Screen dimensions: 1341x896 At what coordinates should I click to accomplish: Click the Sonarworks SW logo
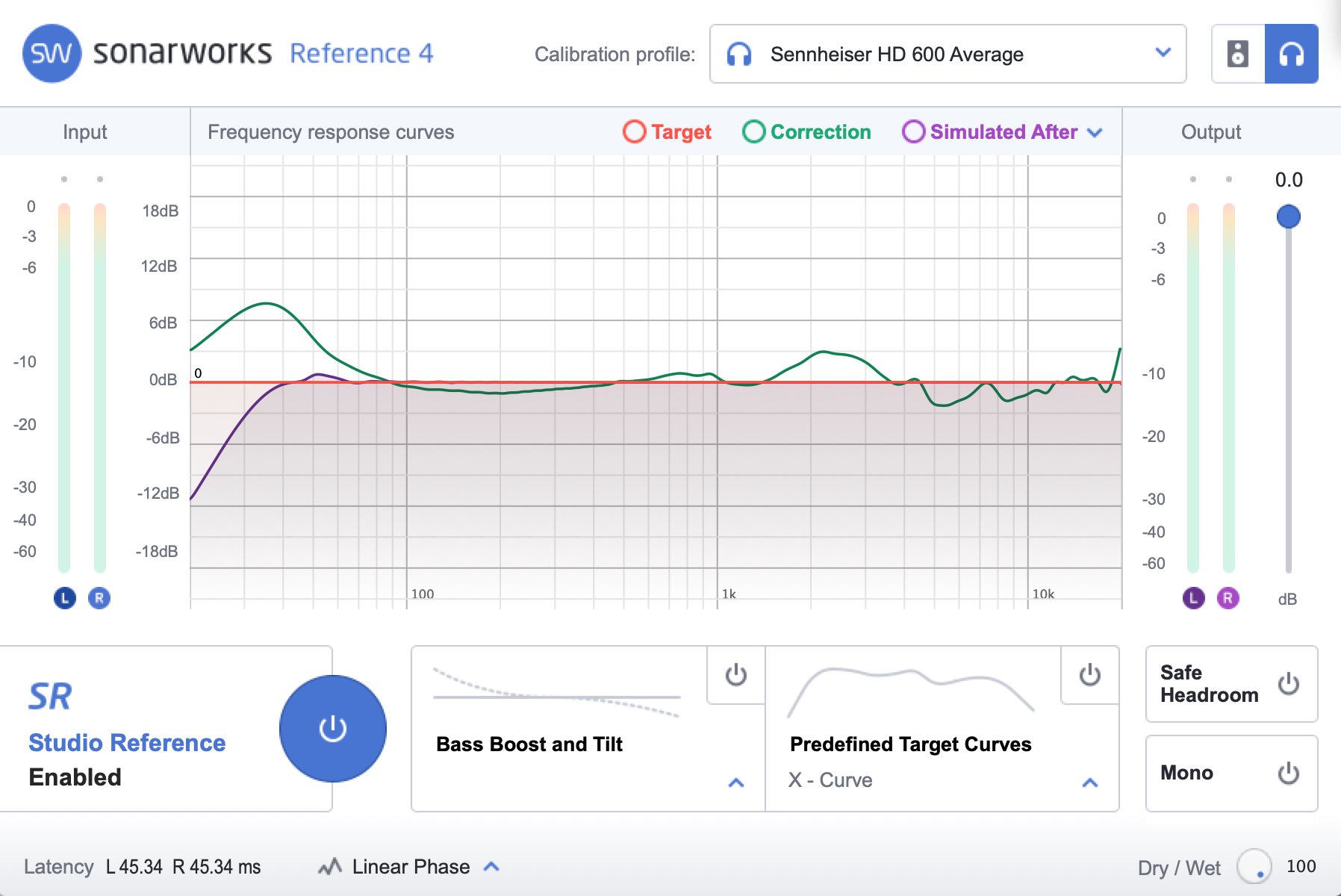click(x=52, y=54)
